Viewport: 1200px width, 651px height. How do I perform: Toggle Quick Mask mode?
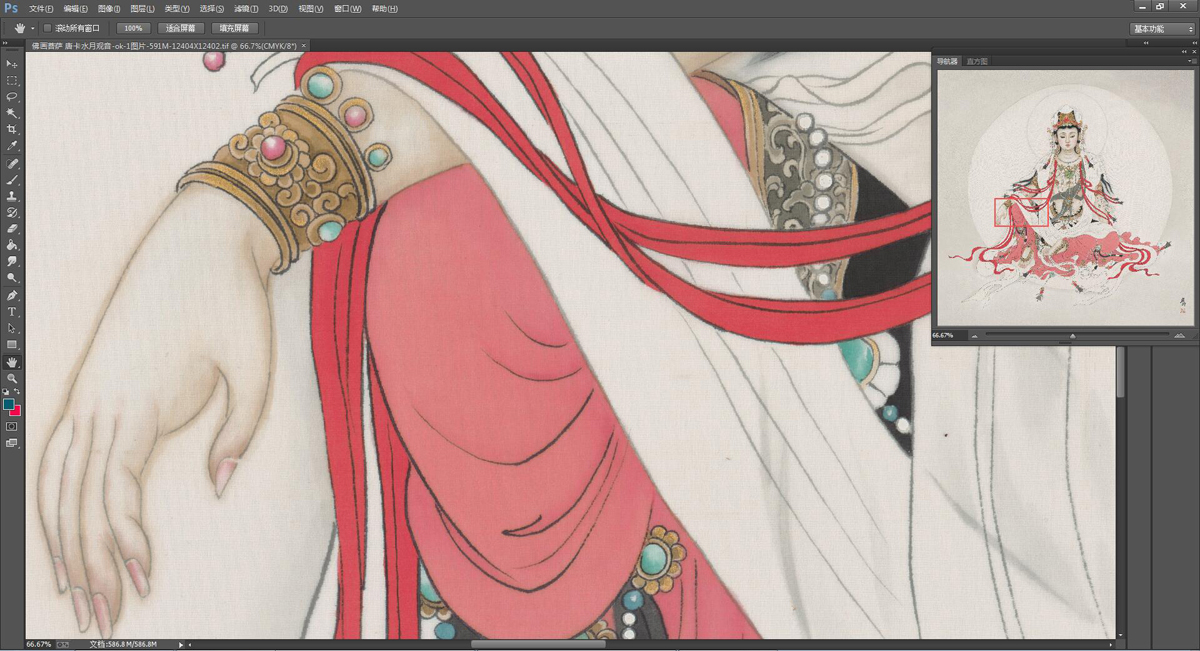point(12,426)
